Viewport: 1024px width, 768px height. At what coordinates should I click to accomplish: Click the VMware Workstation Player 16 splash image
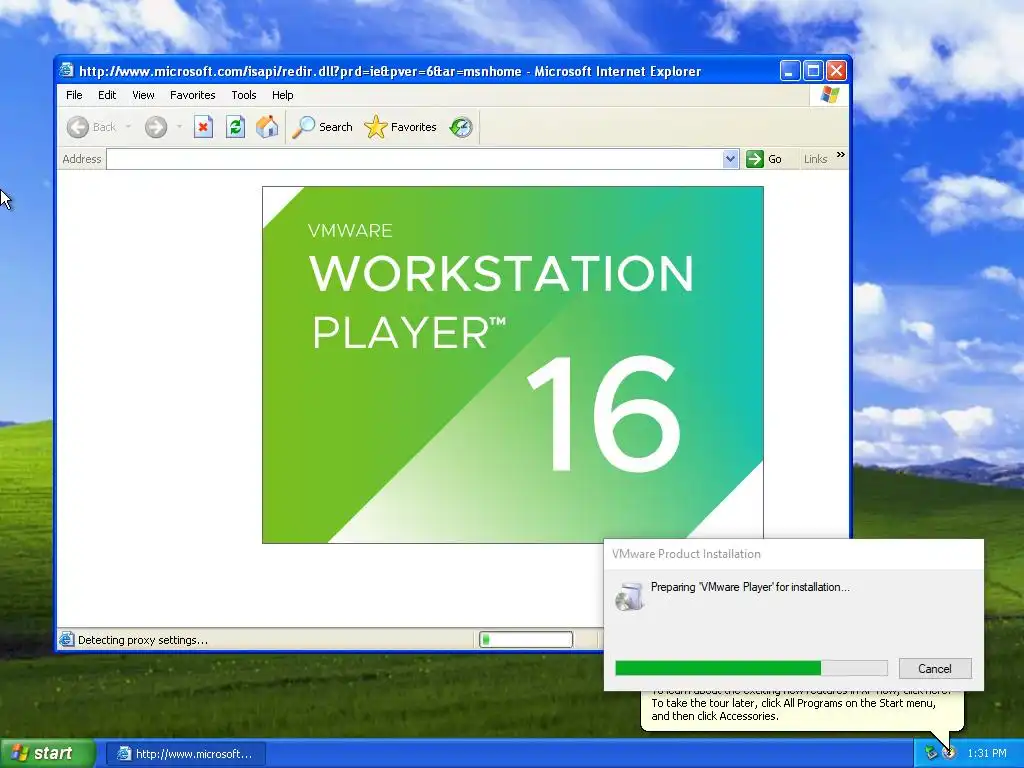point(513,364)
